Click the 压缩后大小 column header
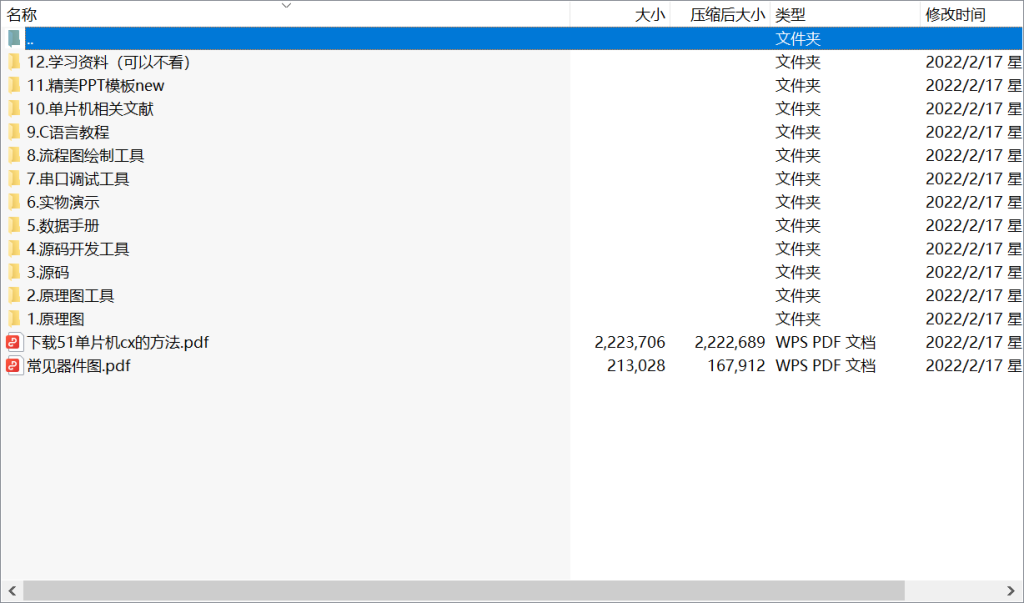Viewport: 1024px width, 603px height. pyautogui.click(x=727, y=15)
